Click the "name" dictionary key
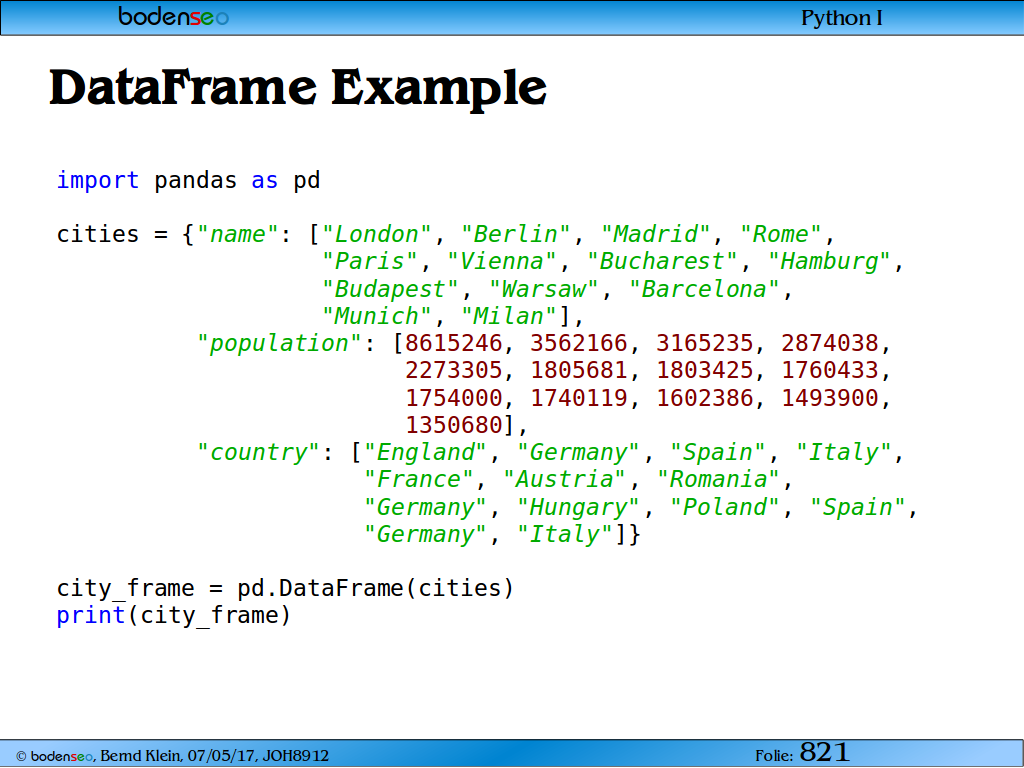This screenshot has width=1024, height=768. coord(237,234)
